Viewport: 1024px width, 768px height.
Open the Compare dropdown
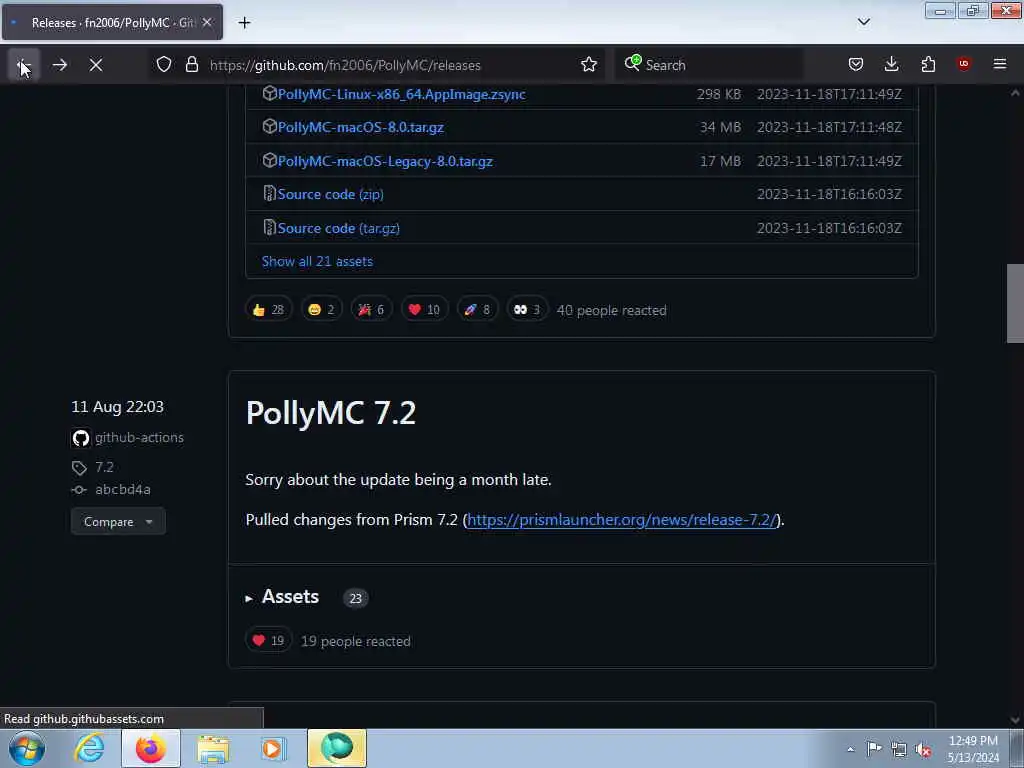pos(118,521)
